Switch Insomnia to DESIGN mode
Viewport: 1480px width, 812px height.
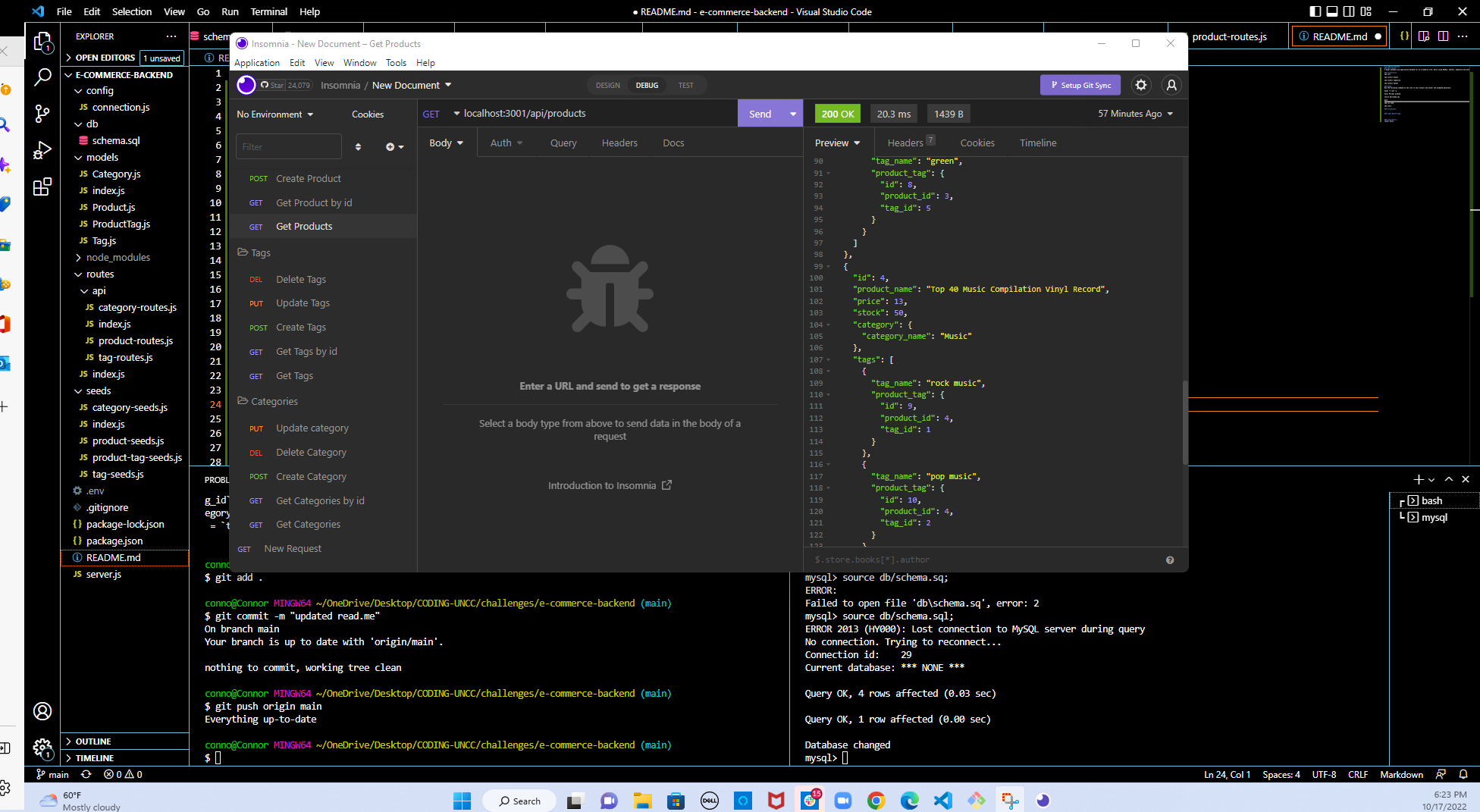607,85
